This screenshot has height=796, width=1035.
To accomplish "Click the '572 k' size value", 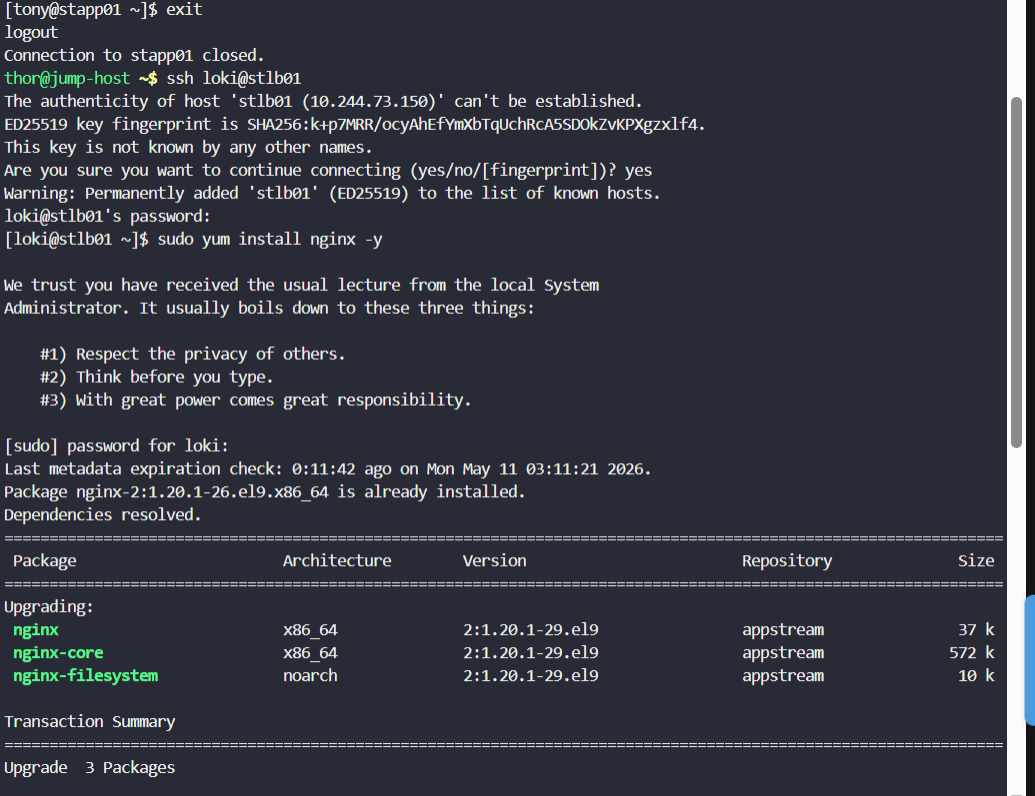I will tap(972, 653).
